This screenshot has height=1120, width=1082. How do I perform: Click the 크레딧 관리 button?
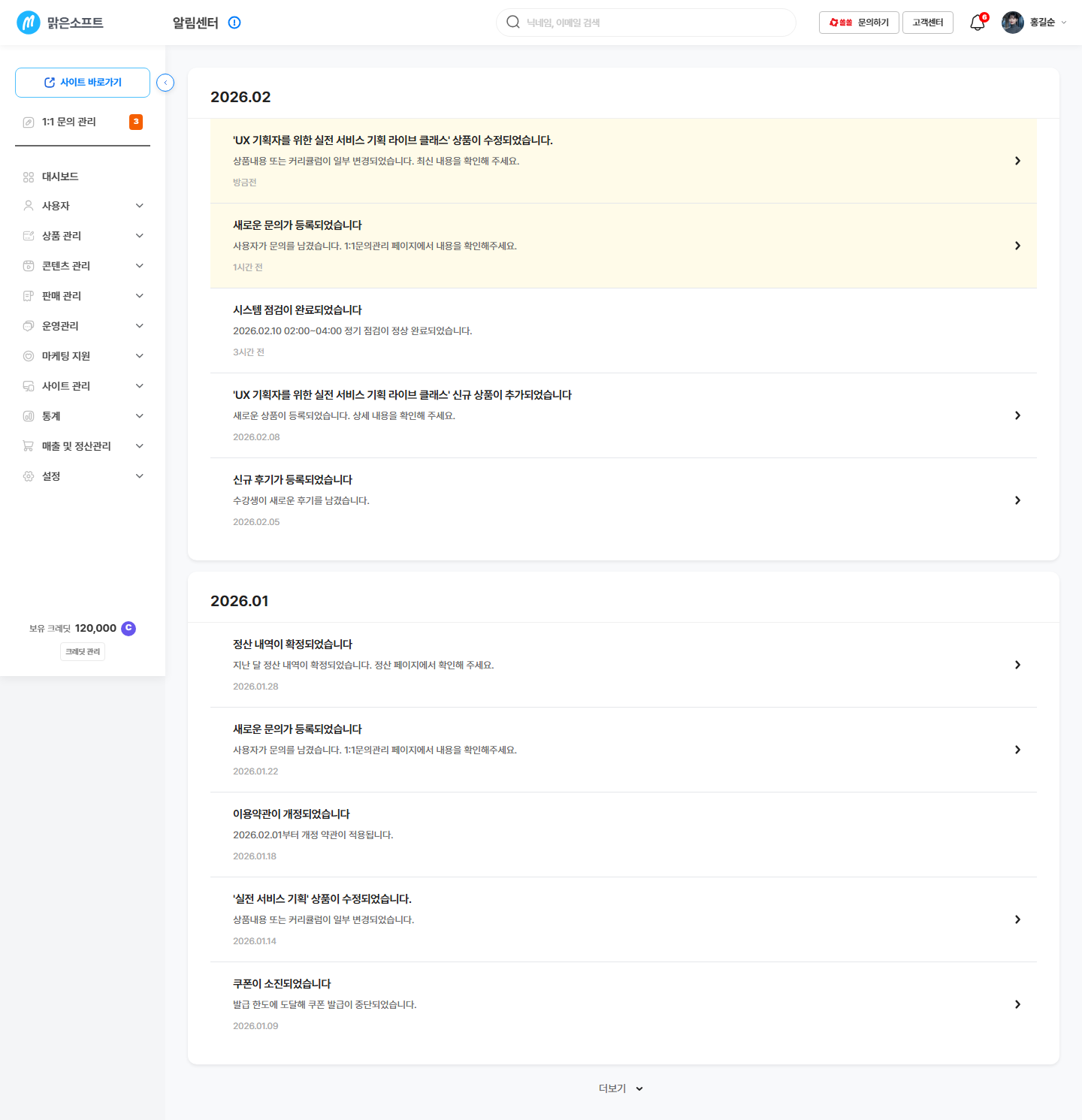click(83, 652)
